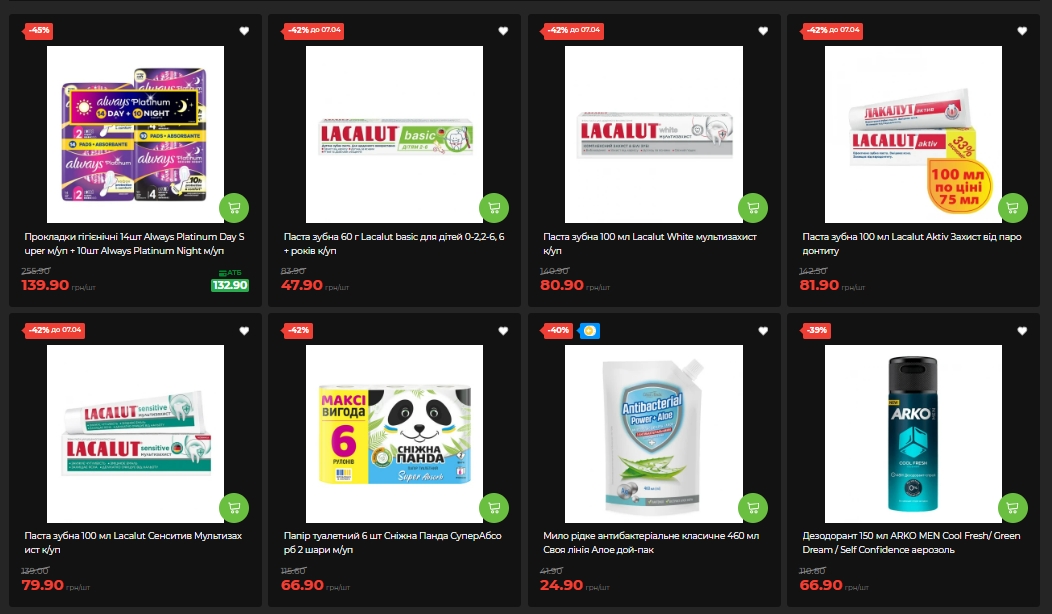This screenshot has height=614, width=1052.
Task: Add Lacalut basic kids toothpaste to cart
Action: [494, 208]
